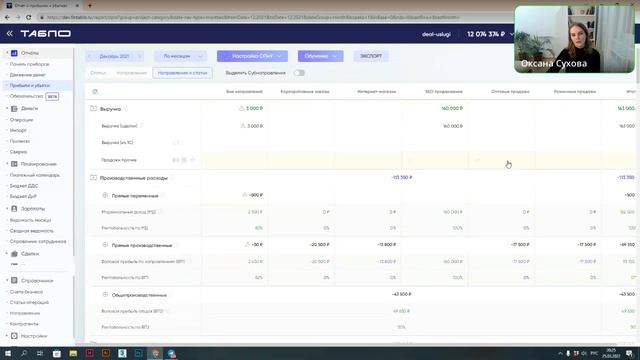Expand the Общепроизводственные group
Viewport: 640px width, 360px height.
tap(105, 294)
